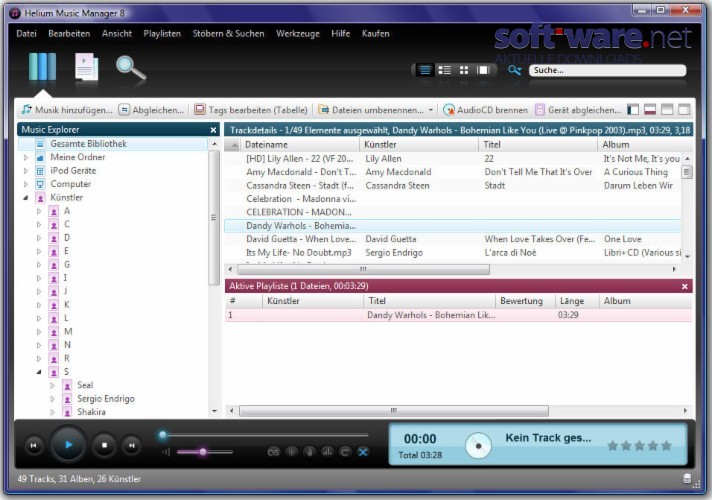Open Tags bearbeiten (Tabelle)
This screenshot has height=500, width=712.
point(251,110)
